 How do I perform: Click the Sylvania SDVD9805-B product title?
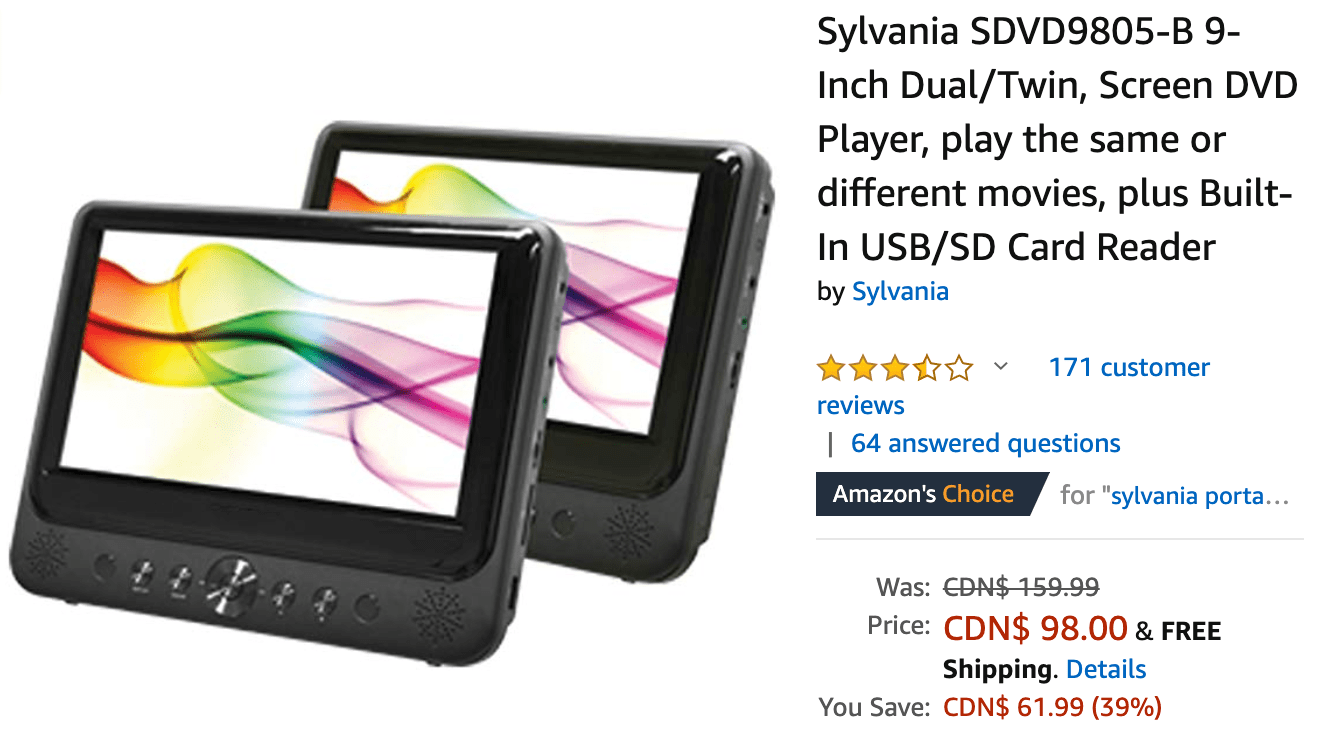click(x=1057, y=139)
